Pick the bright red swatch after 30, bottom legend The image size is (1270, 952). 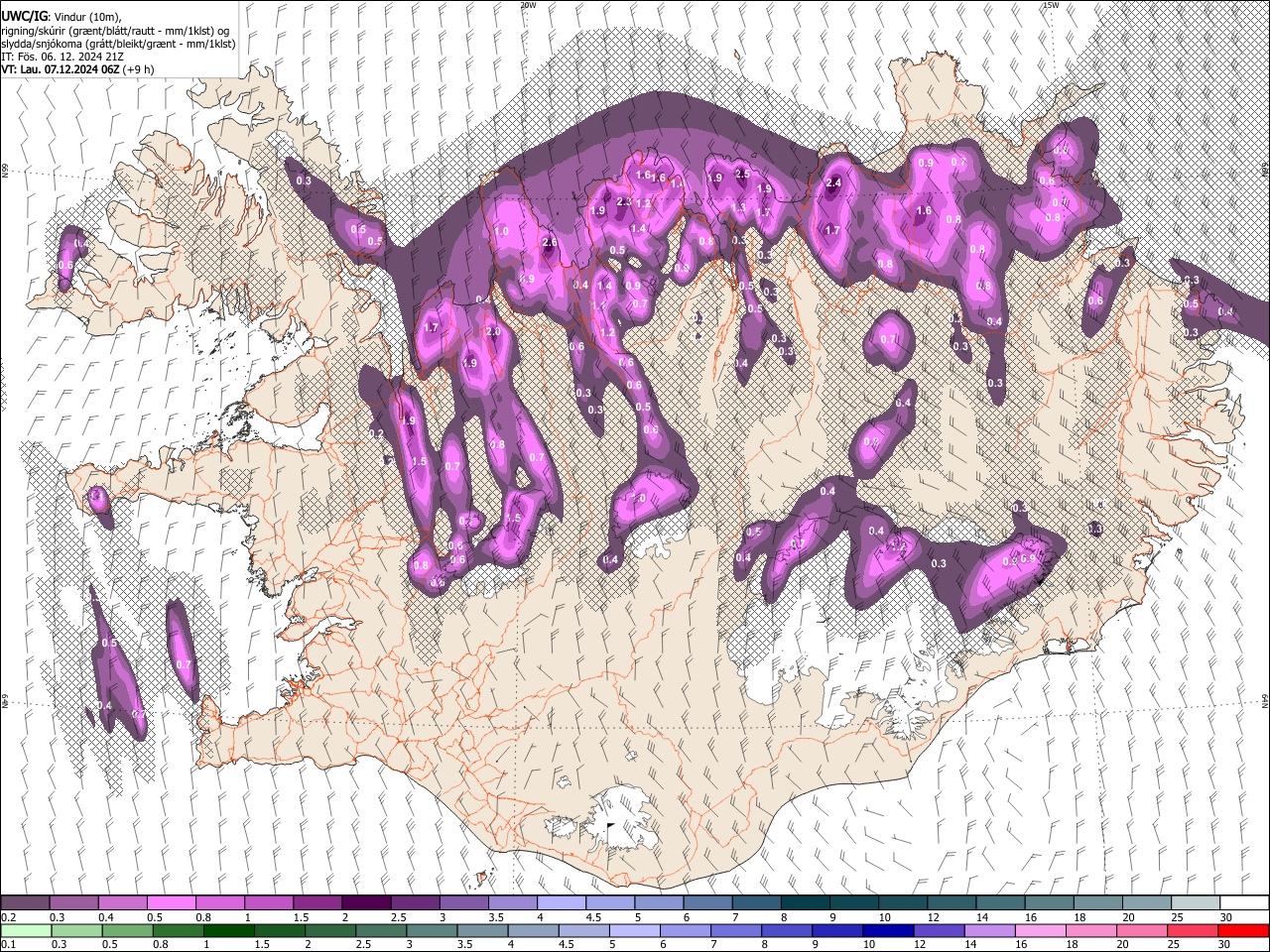tap(1243, 930)
